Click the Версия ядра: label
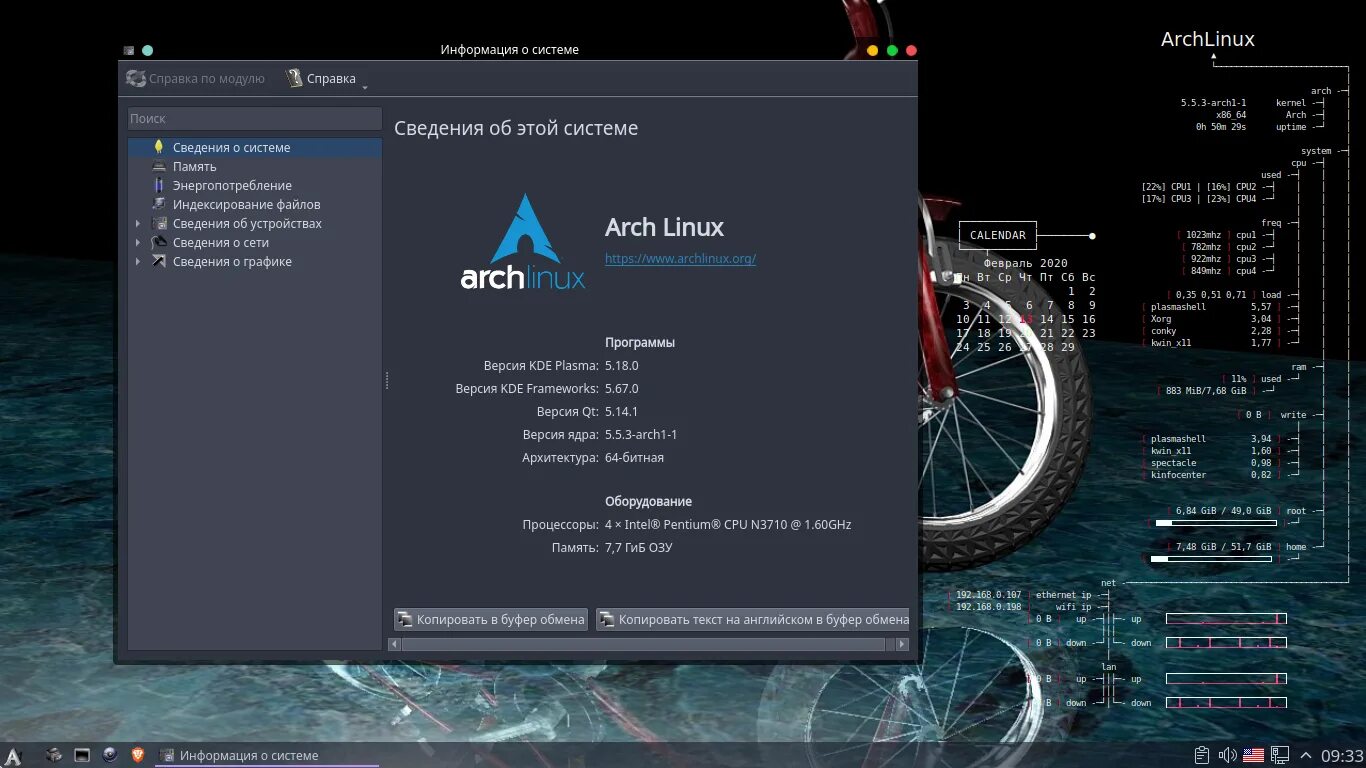1366x768 pixels. tap(560, 434)
